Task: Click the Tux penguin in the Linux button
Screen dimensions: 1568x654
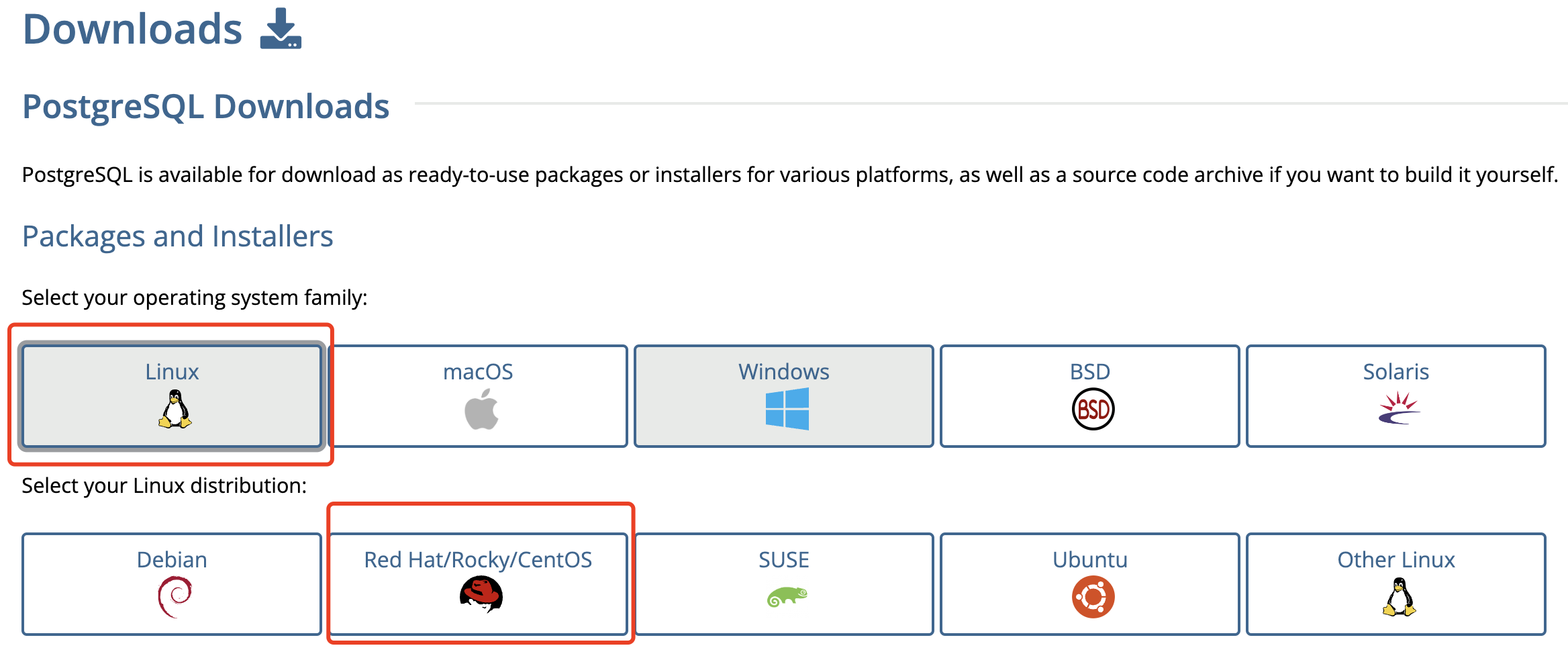Action: tap(175, 410)
